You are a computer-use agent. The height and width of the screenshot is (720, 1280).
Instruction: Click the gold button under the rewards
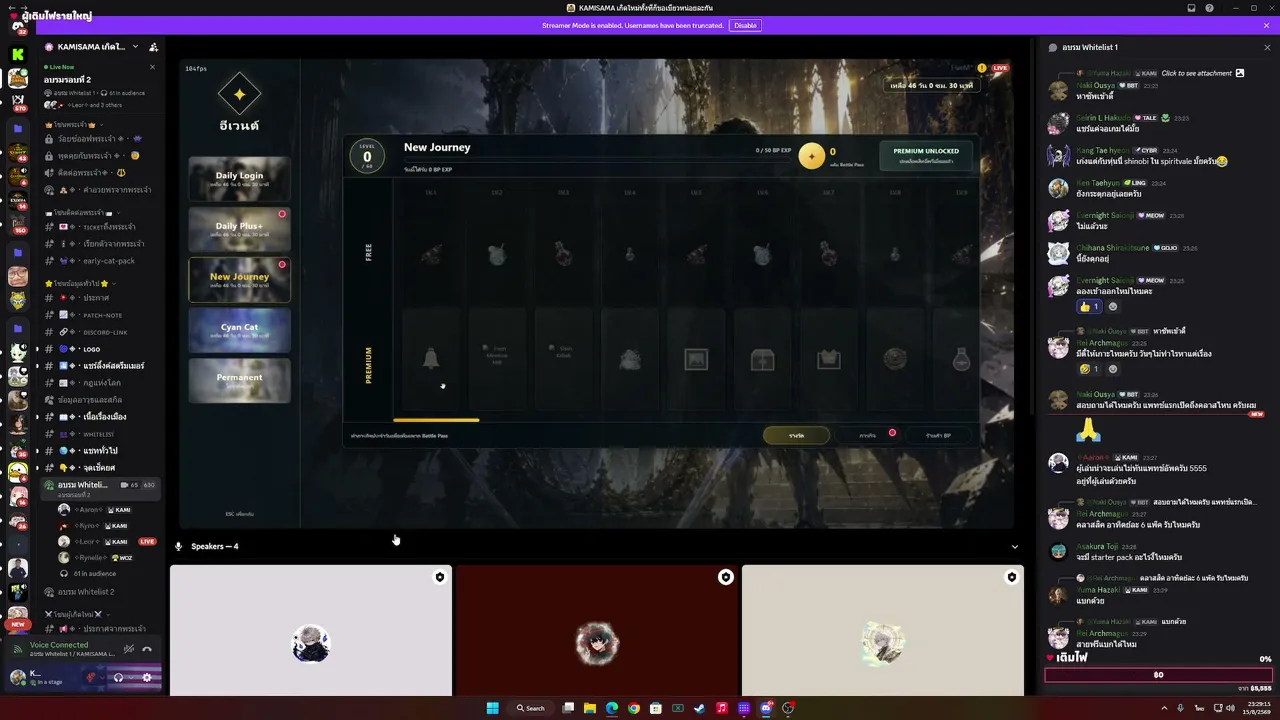tap(796, 435)
